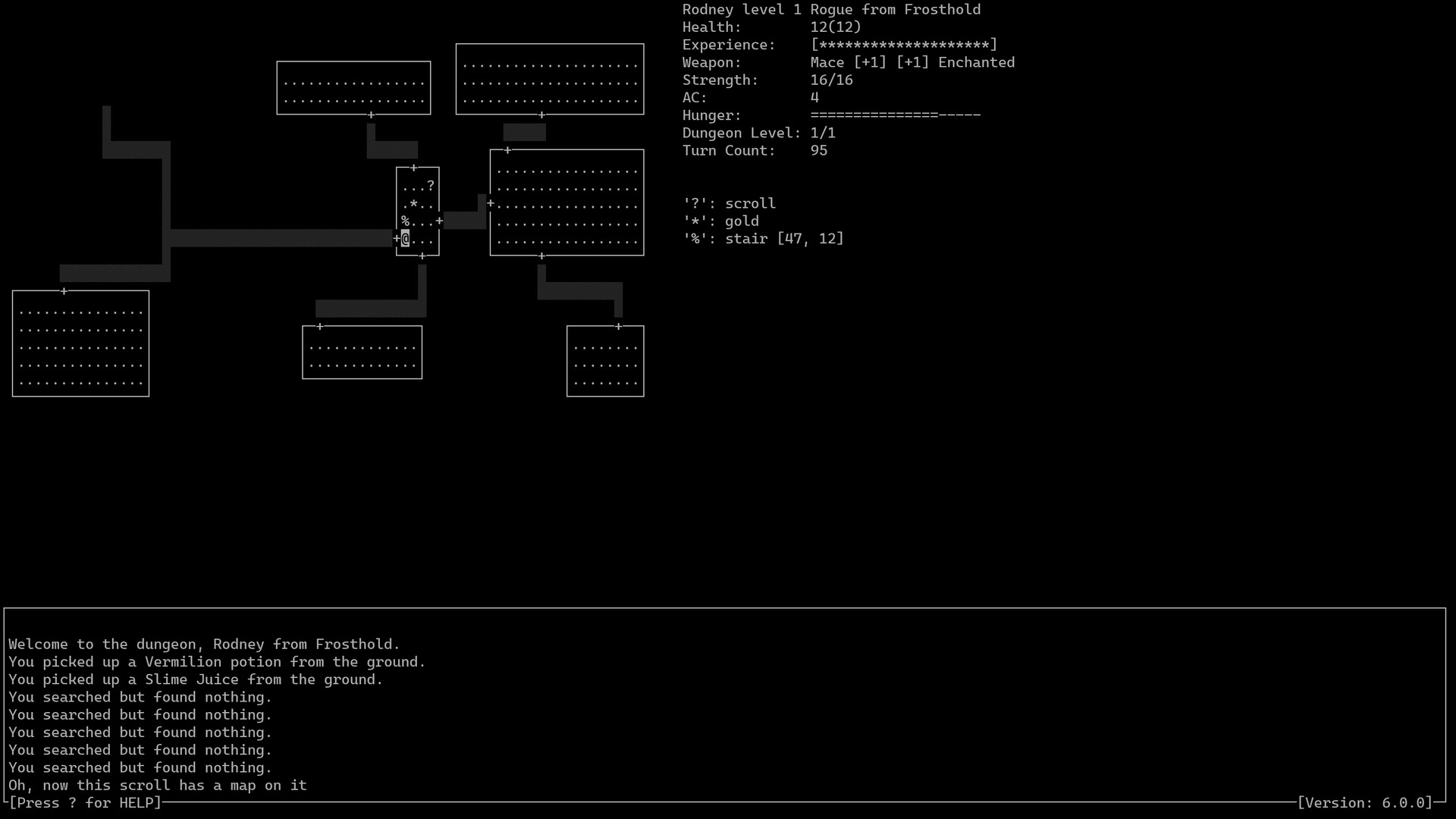Click the '*': gold legend entry
This screenshot has width=1456, height=819.
[720, 221]
